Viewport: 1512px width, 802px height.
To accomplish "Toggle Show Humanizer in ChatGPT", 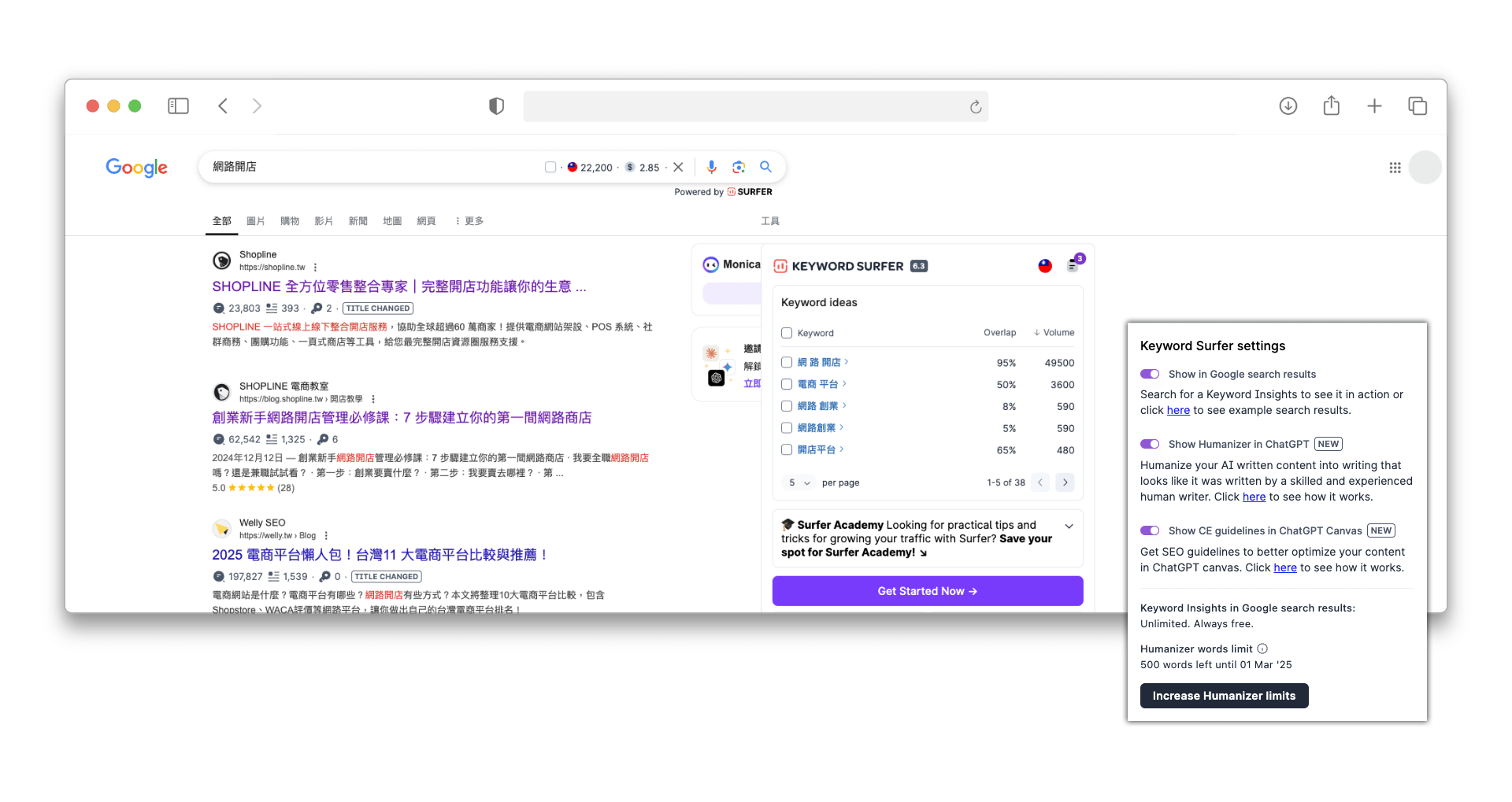I will click(x=1150, y=444).
